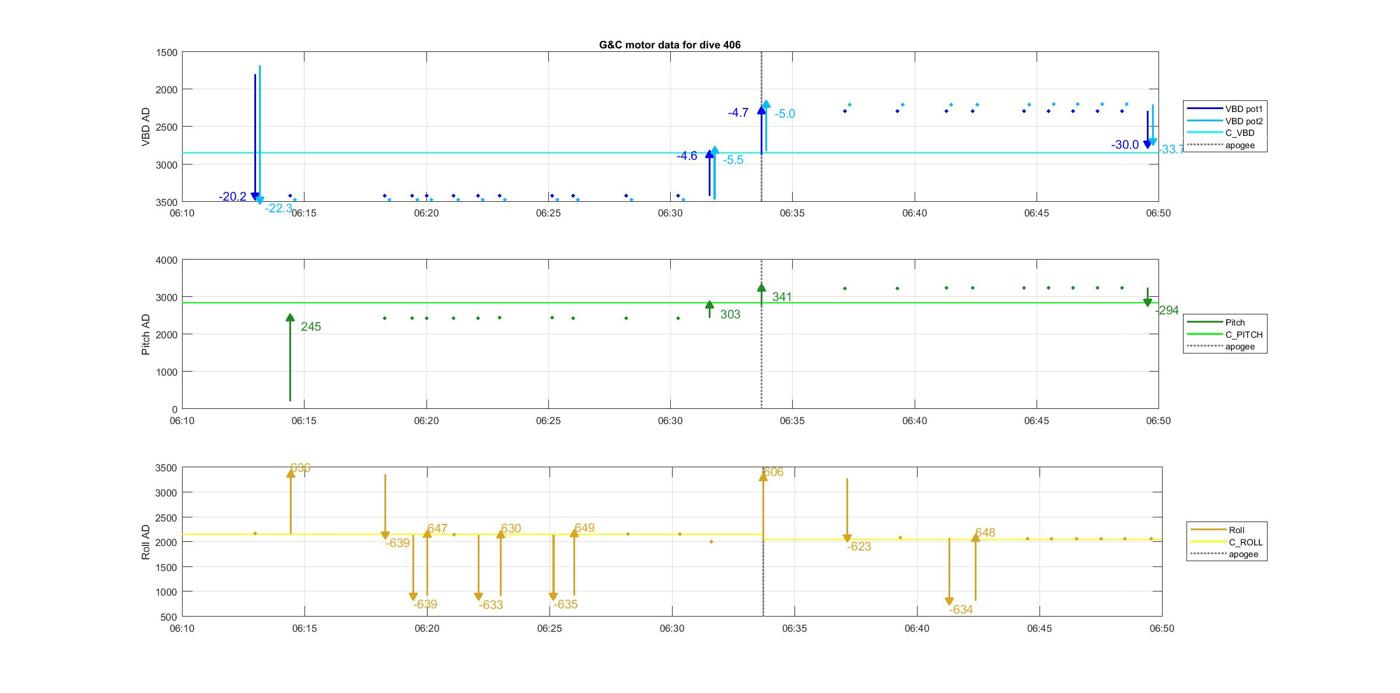This screenshot has height=693, width=1400.
Task: Click the 'Pitch AD' y-axis label
Action: (x=146, y=335)
